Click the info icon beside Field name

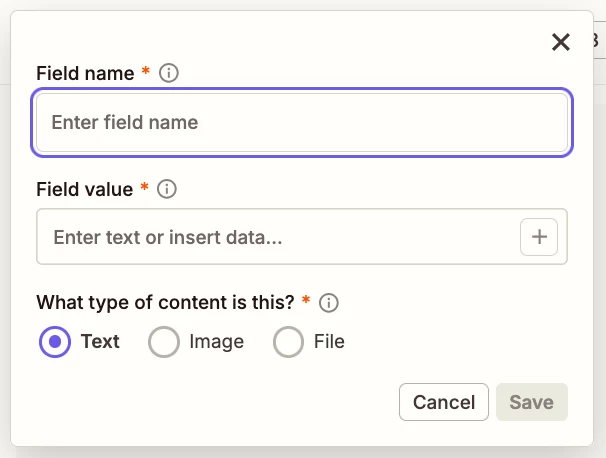click(169, 73)
